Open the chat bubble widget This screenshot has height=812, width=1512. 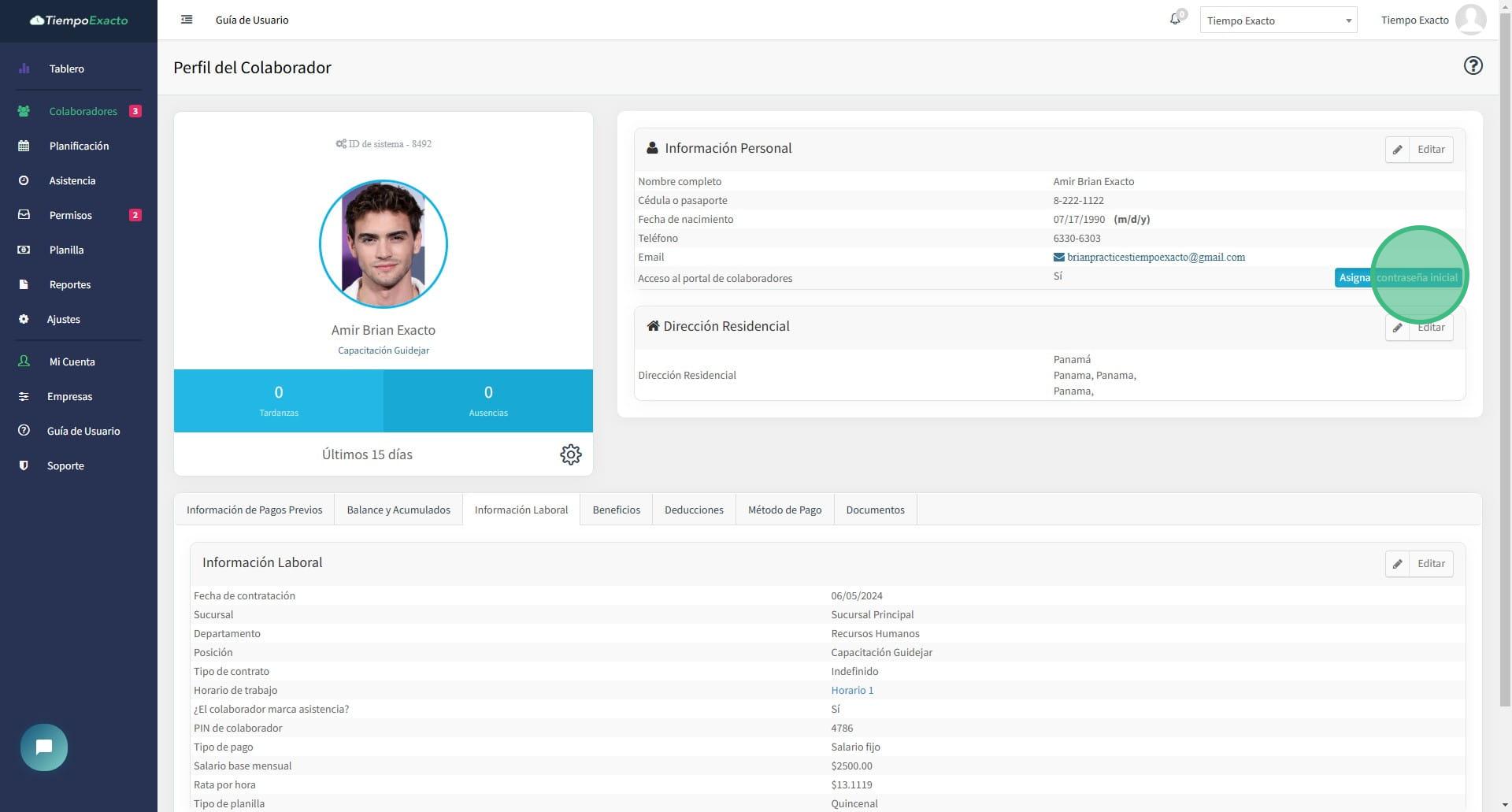[44, 747]
